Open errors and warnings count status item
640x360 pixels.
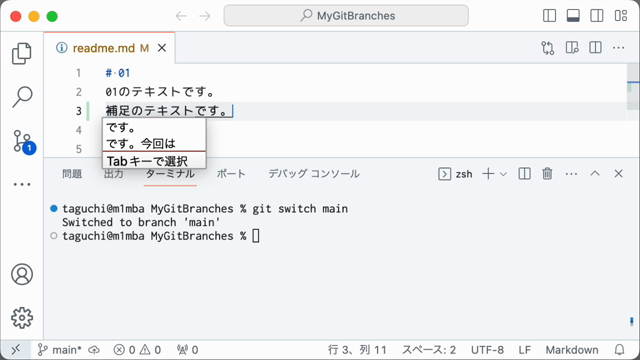[x=137, y=350]
